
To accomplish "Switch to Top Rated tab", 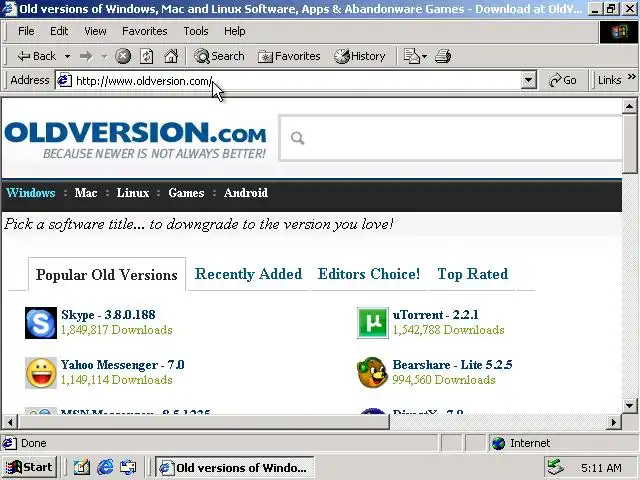I will [x=473, y=274].
